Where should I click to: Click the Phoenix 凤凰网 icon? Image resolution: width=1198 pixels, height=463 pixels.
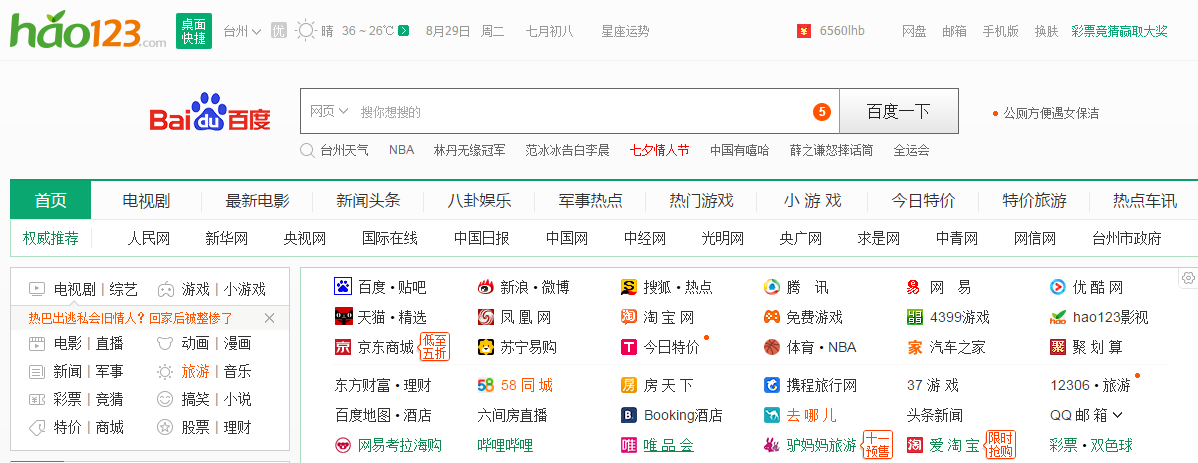tap(486, 317)
